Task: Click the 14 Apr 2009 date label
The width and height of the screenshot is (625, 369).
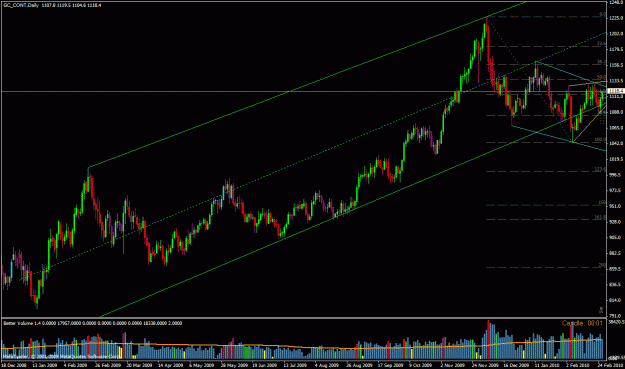Action: click(171, 365)
